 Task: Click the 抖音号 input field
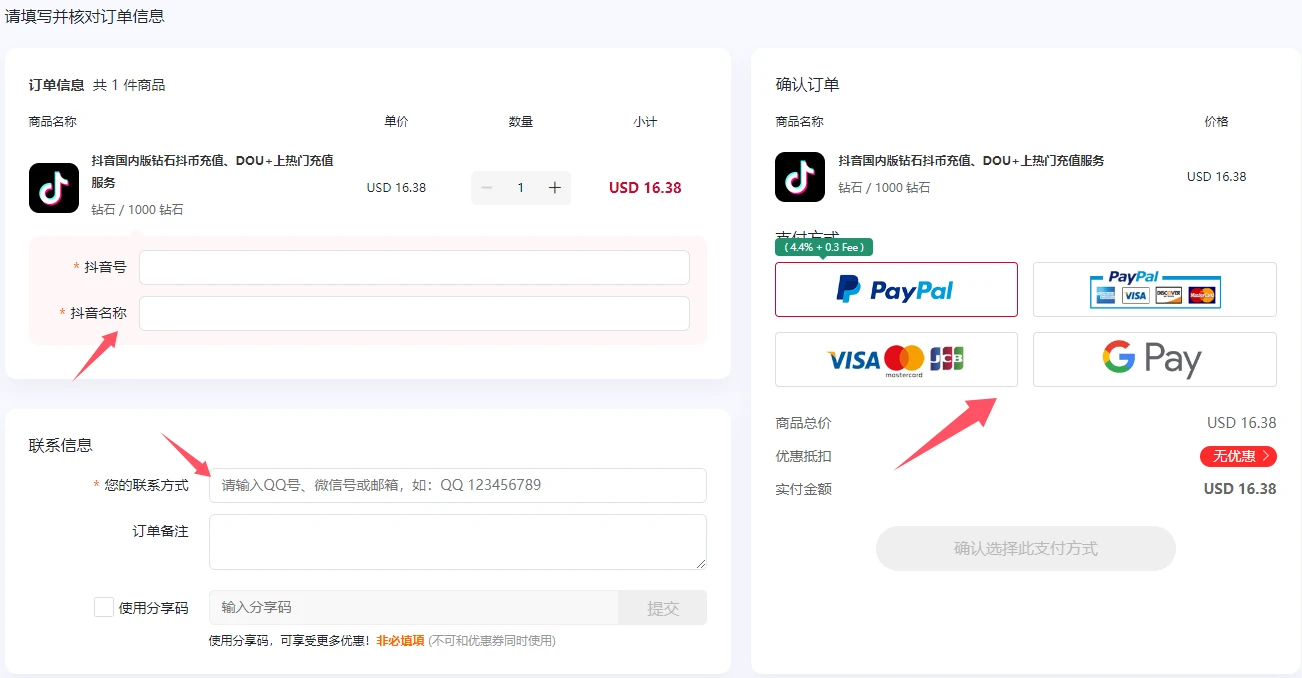414,267
